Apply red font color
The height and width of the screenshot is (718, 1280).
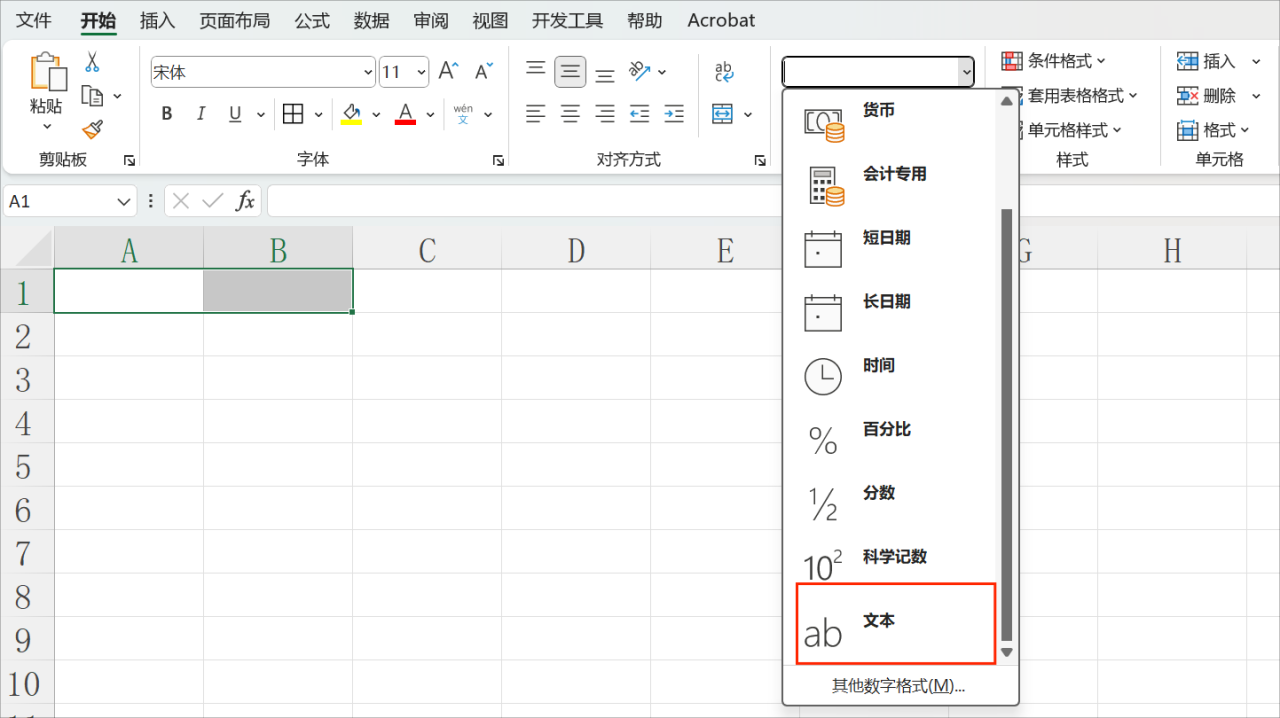click(405, 114)
